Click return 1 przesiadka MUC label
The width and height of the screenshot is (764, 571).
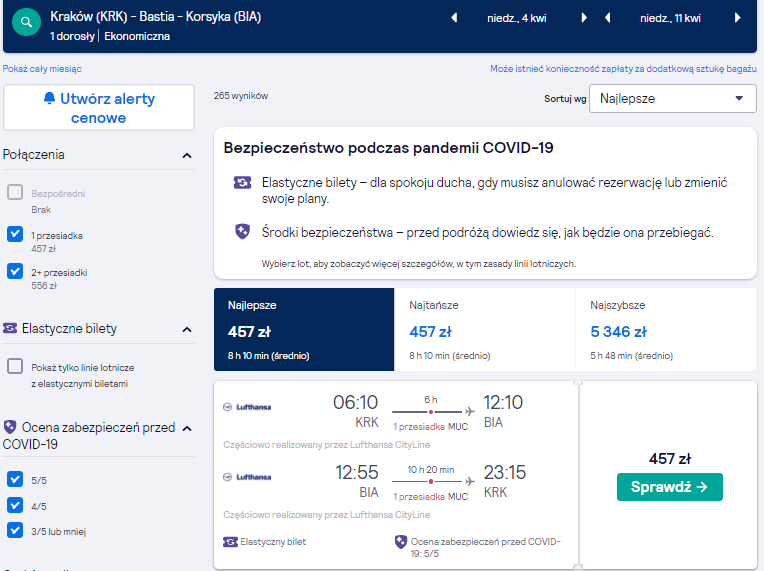(431, 496)
